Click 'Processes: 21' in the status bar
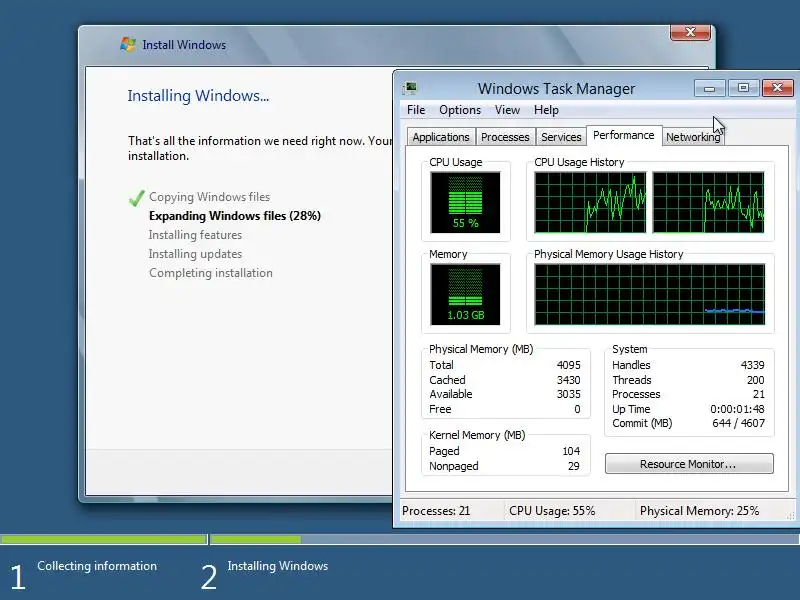Viewport: 800px width, 600px height. pyautogui.click(x=436, y=511)
